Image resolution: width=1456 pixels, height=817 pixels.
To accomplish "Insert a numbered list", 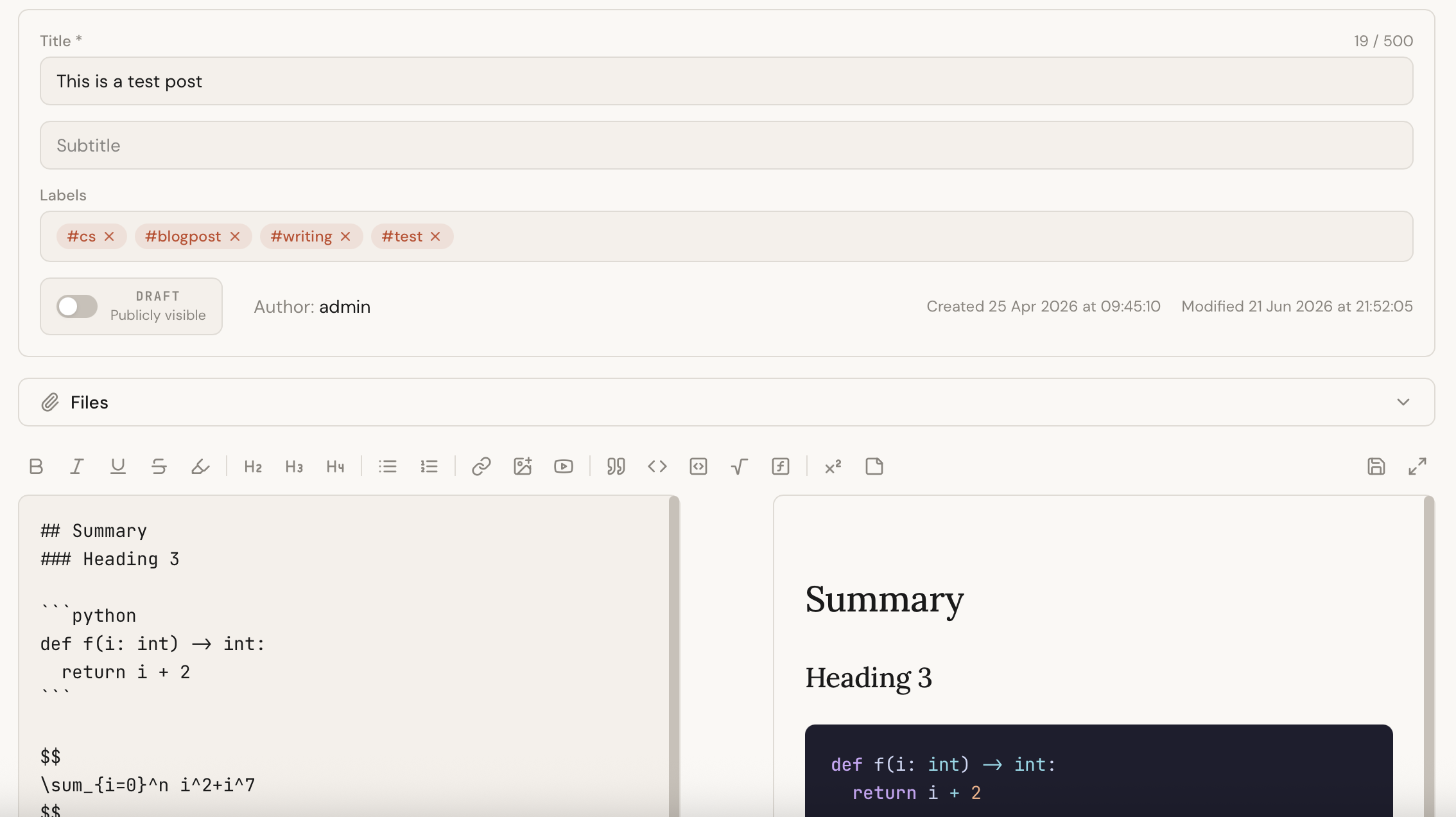I will pos(429,466).
